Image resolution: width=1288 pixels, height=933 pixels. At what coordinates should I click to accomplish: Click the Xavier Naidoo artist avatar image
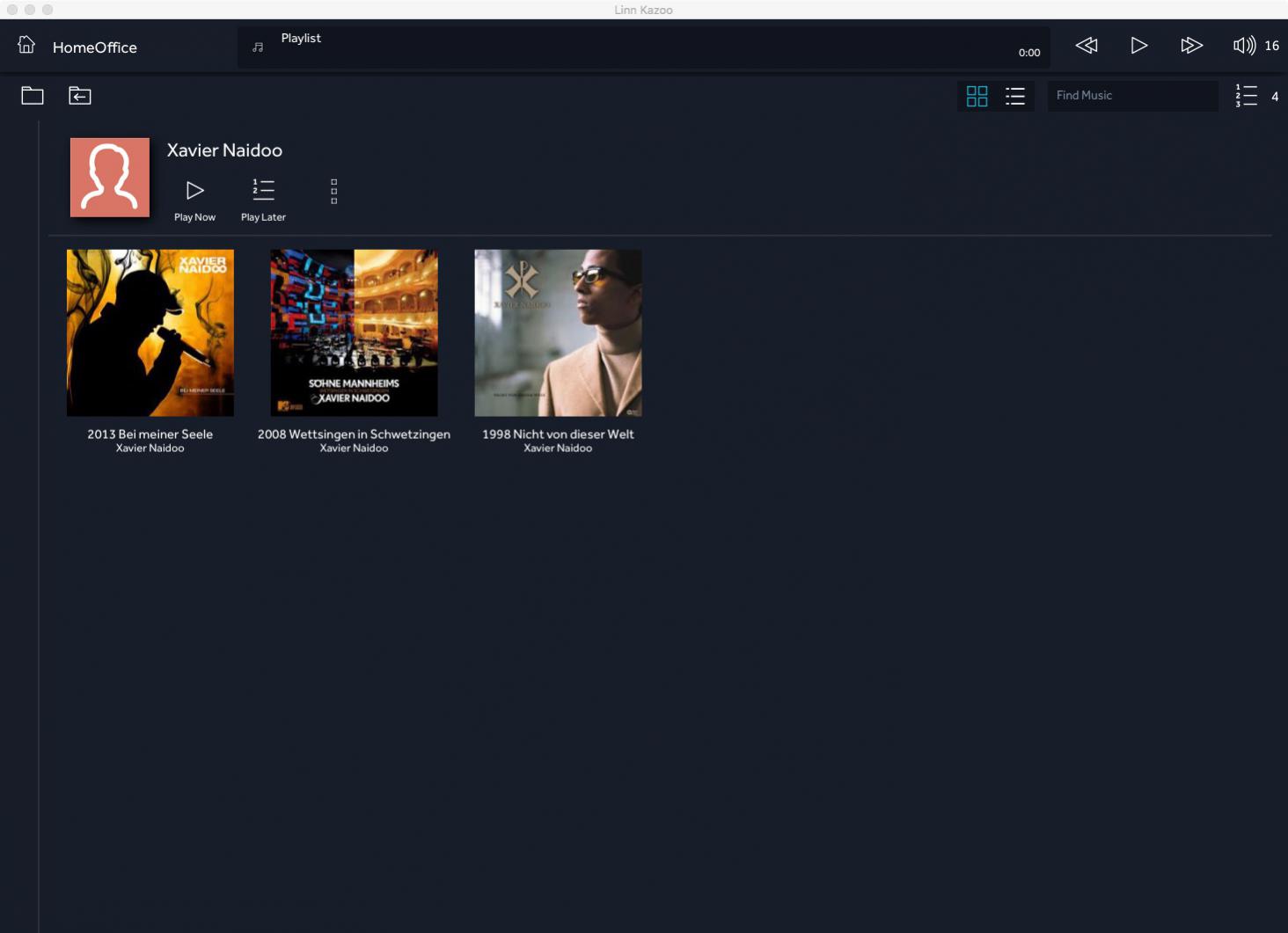tap(110, 177)
